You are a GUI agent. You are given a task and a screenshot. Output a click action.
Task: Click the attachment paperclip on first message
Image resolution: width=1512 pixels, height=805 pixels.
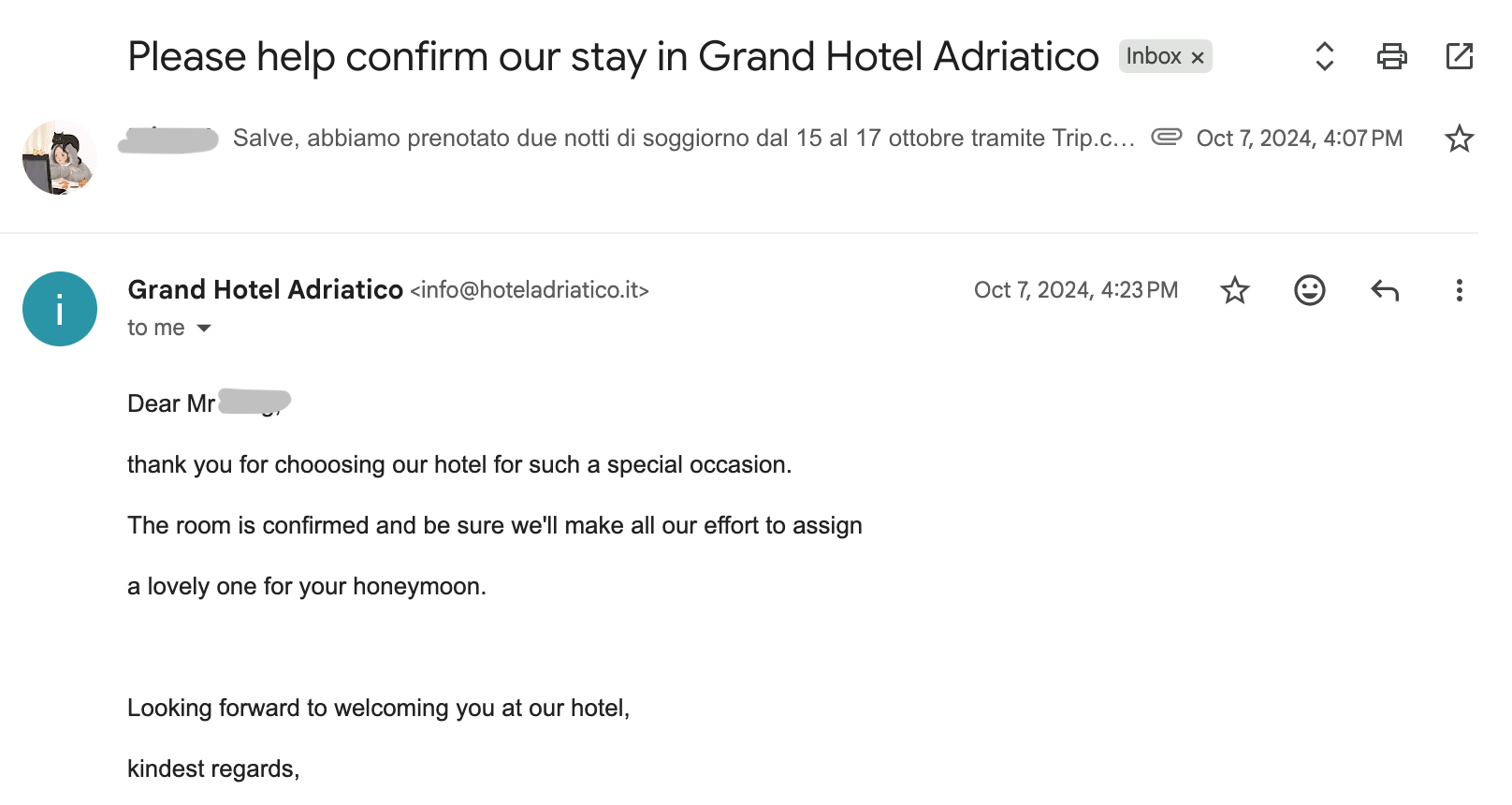[1166, 137]
